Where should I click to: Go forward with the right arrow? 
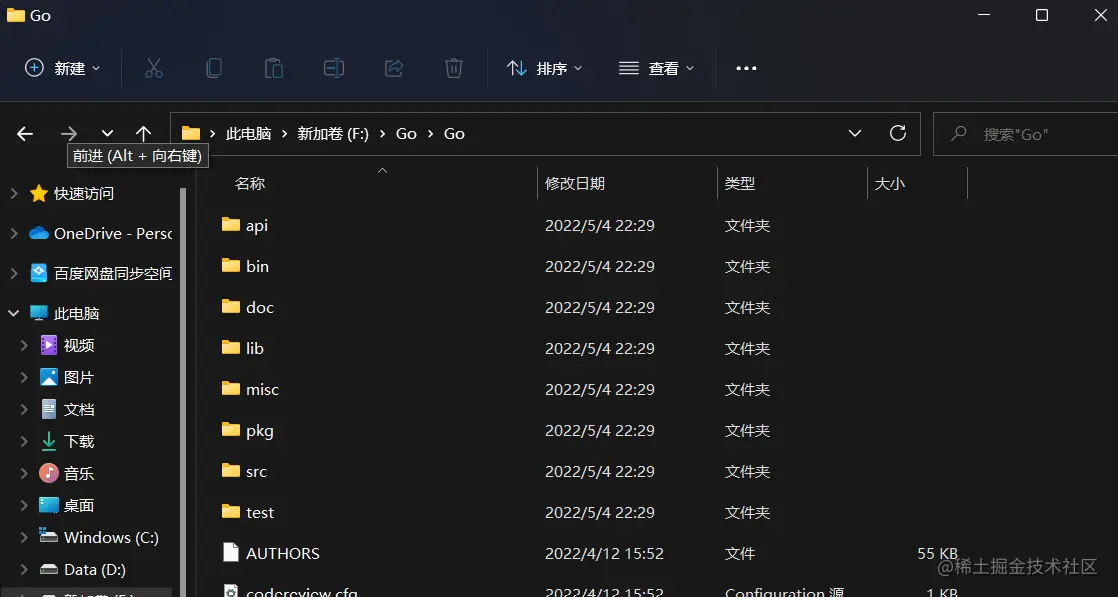[x=68, y=133]
